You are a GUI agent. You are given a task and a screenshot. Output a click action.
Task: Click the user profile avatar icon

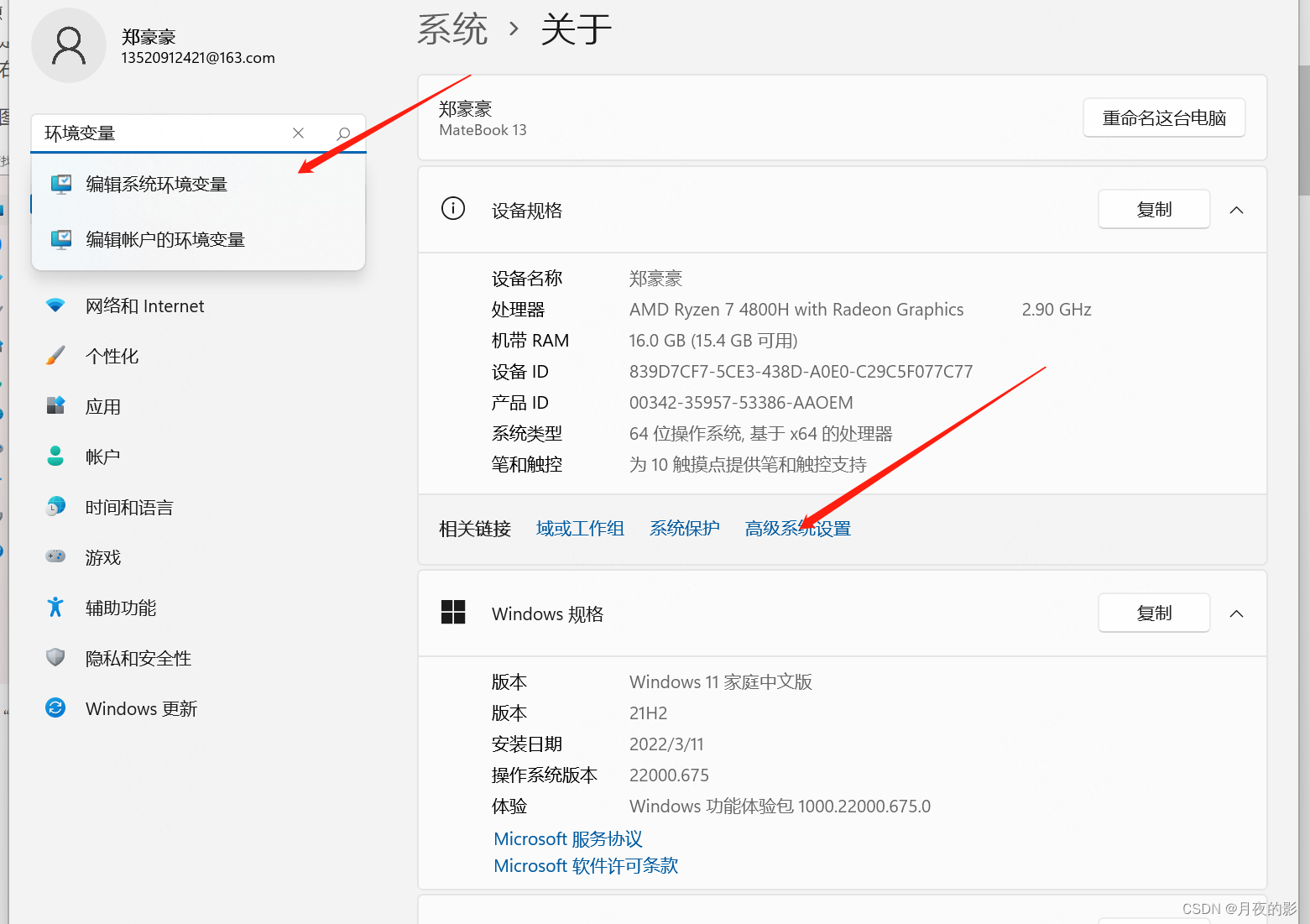click(69, 45)
